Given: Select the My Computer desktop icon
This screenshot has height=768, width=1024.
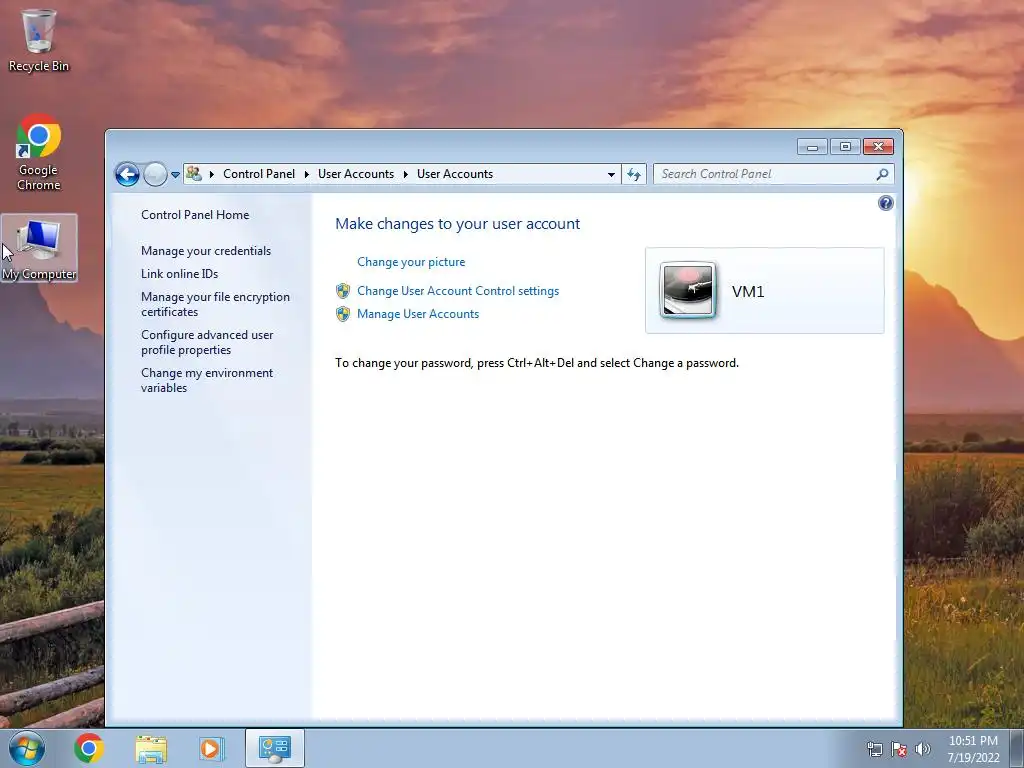Looking at the screenshot, I should point(39,249).
